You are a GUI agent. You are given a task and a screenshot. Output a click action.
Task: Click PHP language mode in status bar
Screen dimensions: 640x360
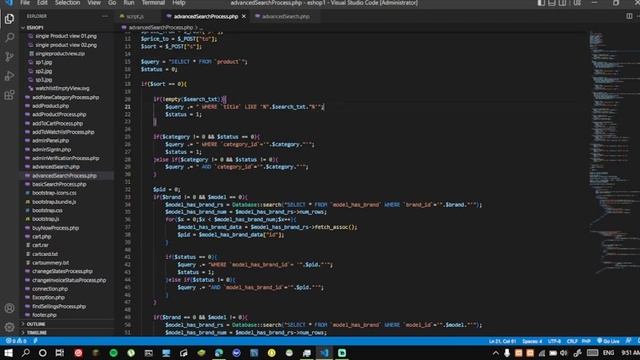(x=586, y=341)
